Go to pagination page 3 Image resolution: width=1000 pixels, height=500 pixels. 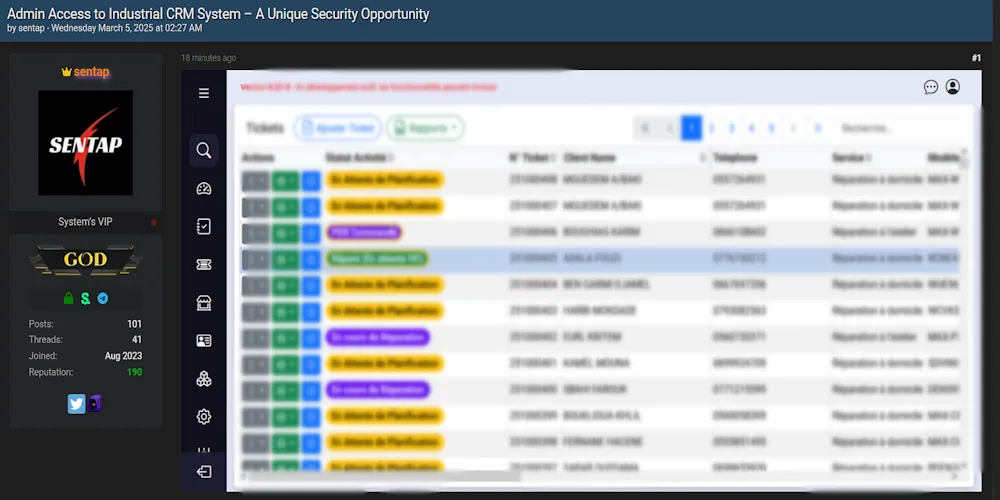(732, 128)
